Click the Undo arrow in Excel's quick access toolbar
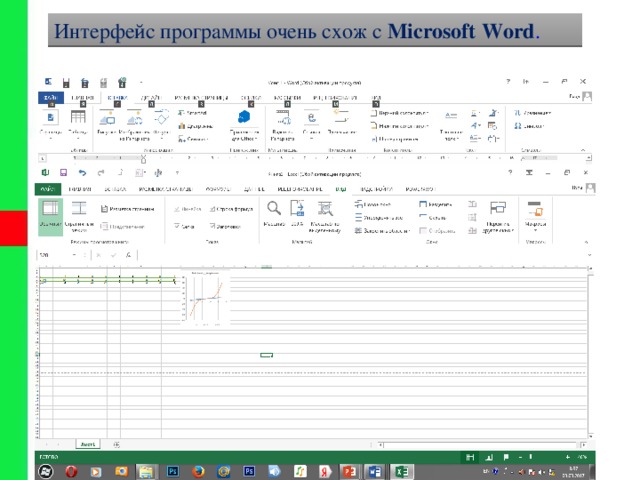 point(82,173)
